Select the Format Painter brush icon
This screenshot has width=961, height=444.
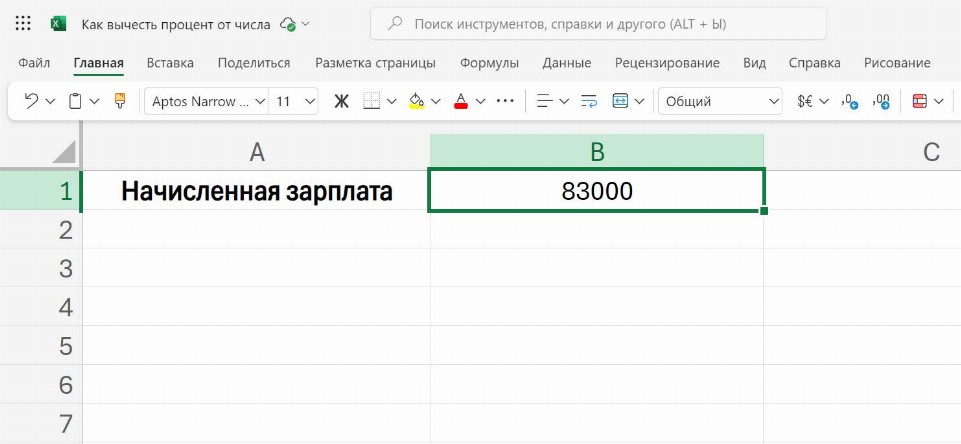tap(120, 101)
